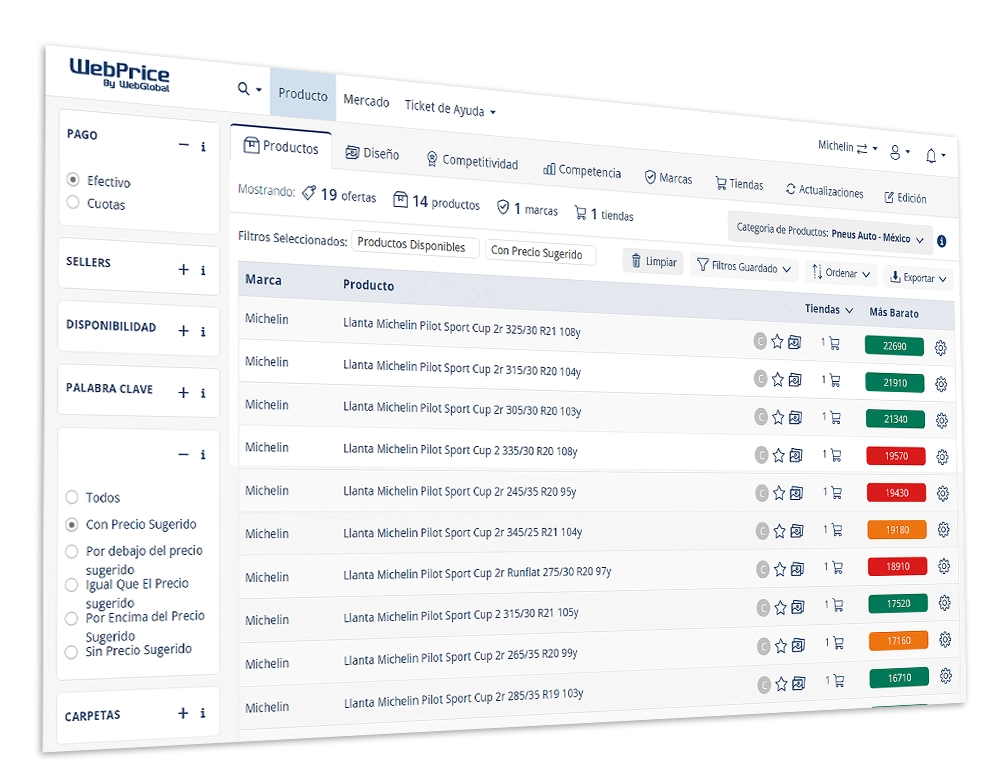The image size is (1000, 779).
Task: Open the Mercado top navigation item
Action: (366, 101)
